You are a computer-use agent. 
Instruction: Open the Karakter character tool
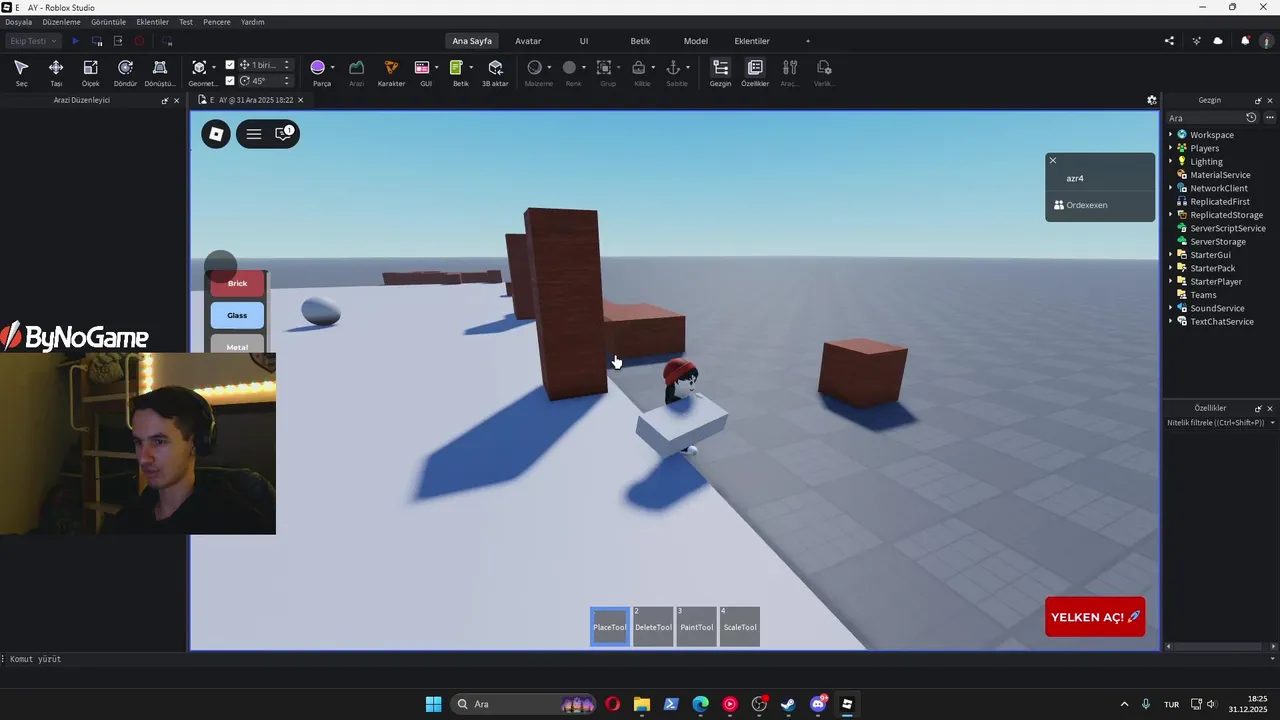click(x=391, y=72)
